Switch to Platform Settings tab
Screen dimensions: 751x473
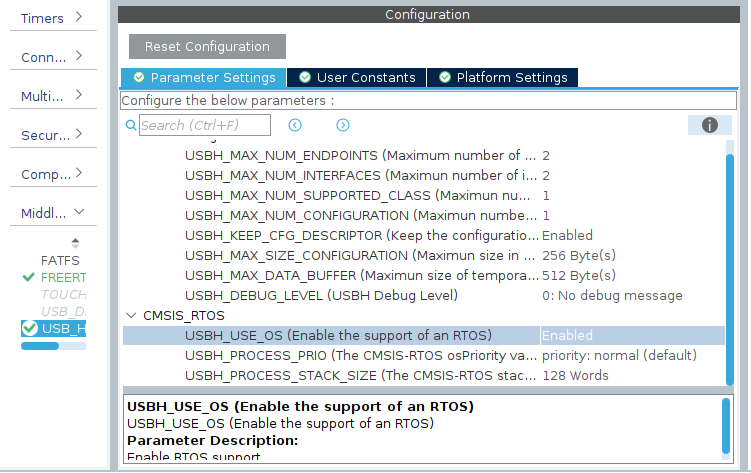502,78
